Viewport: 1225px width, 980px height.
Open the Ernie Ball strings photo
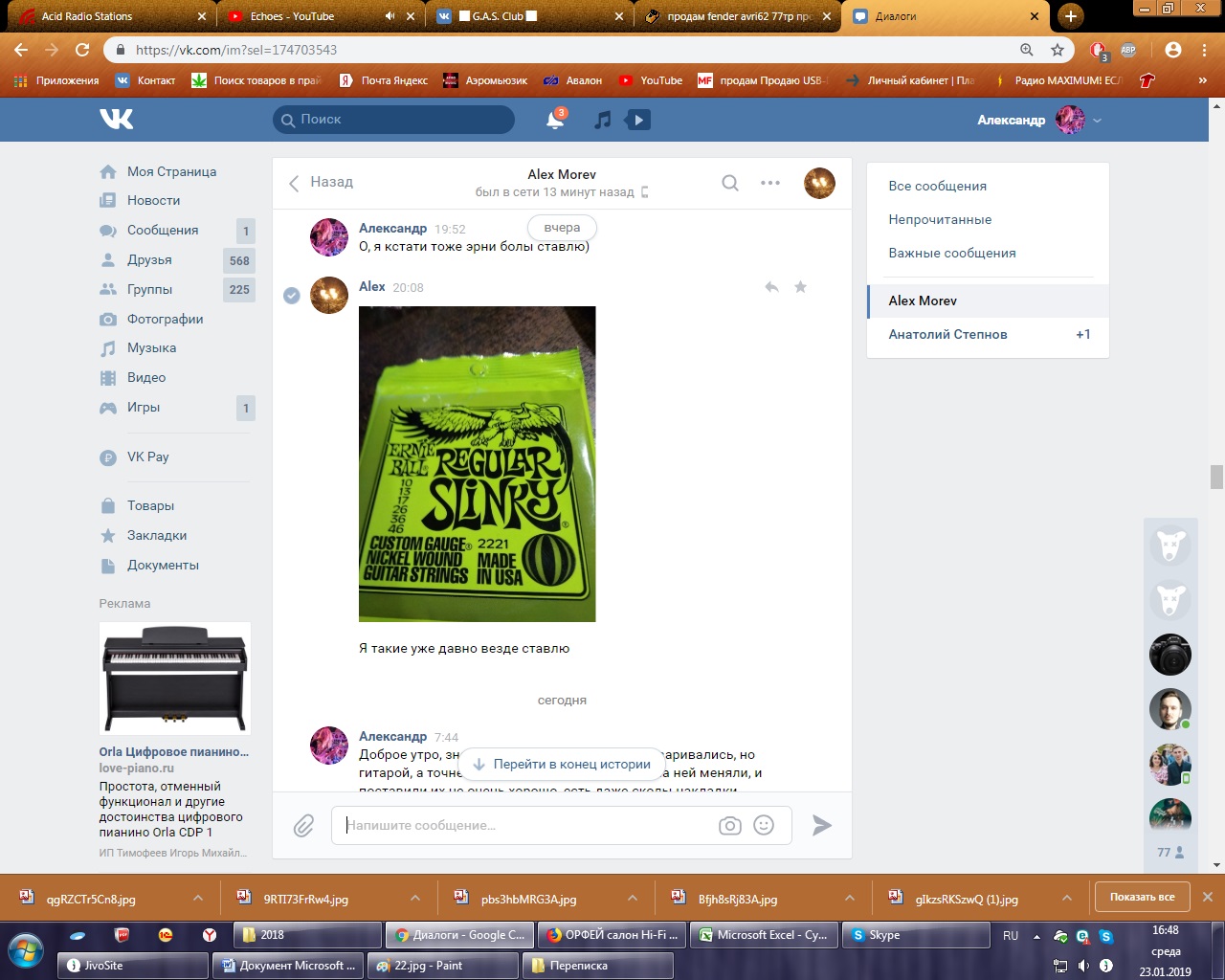coord(477,464)
